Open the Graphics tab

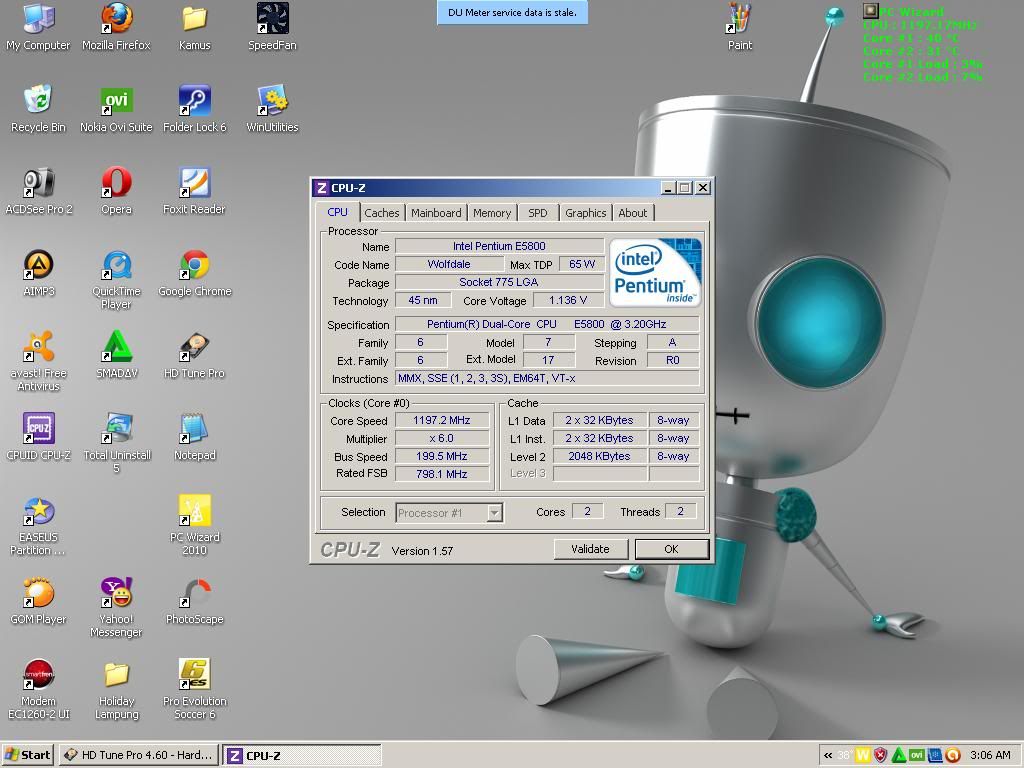[586, 213]
